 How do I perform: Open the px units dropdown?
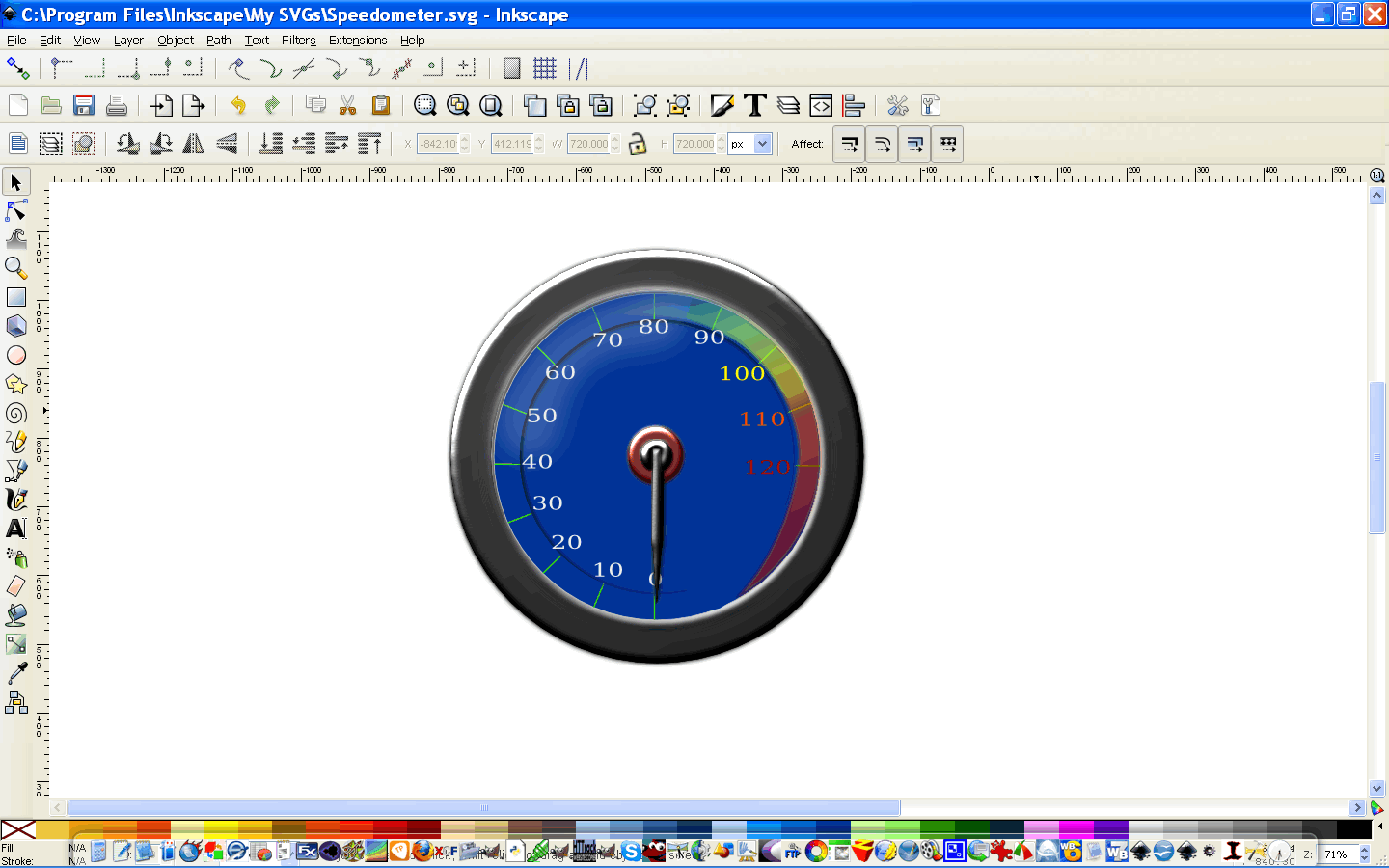coord(749,144)
